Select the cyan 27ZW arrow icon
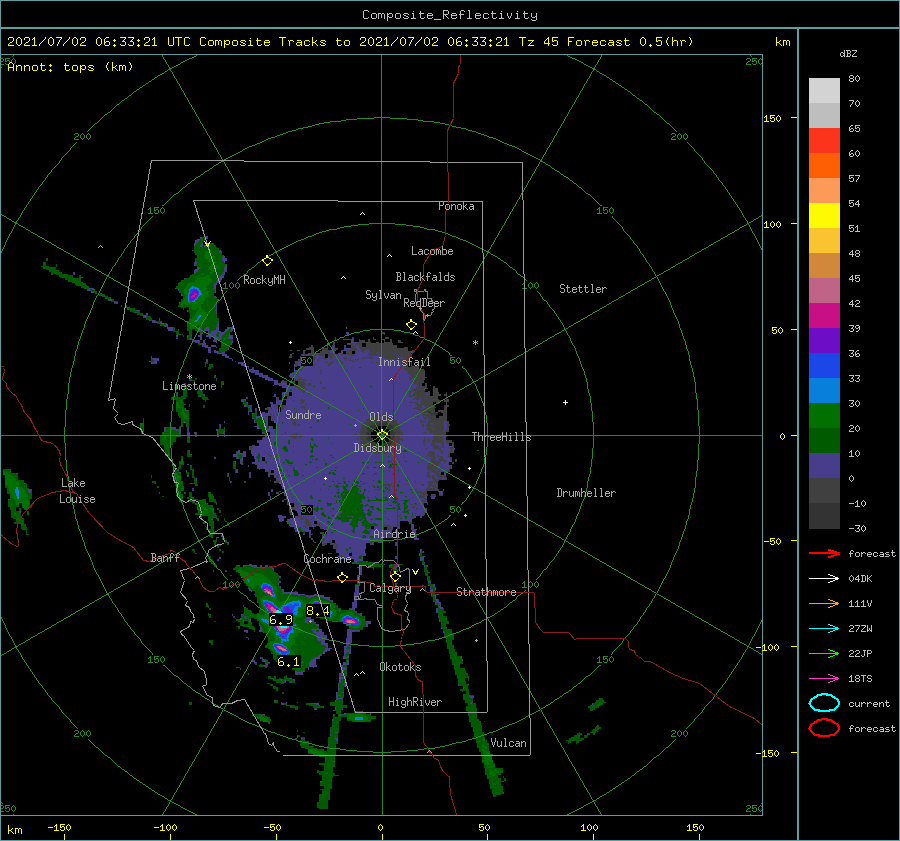The height and width of the screenshot is (841, 900). coord(824,629)
